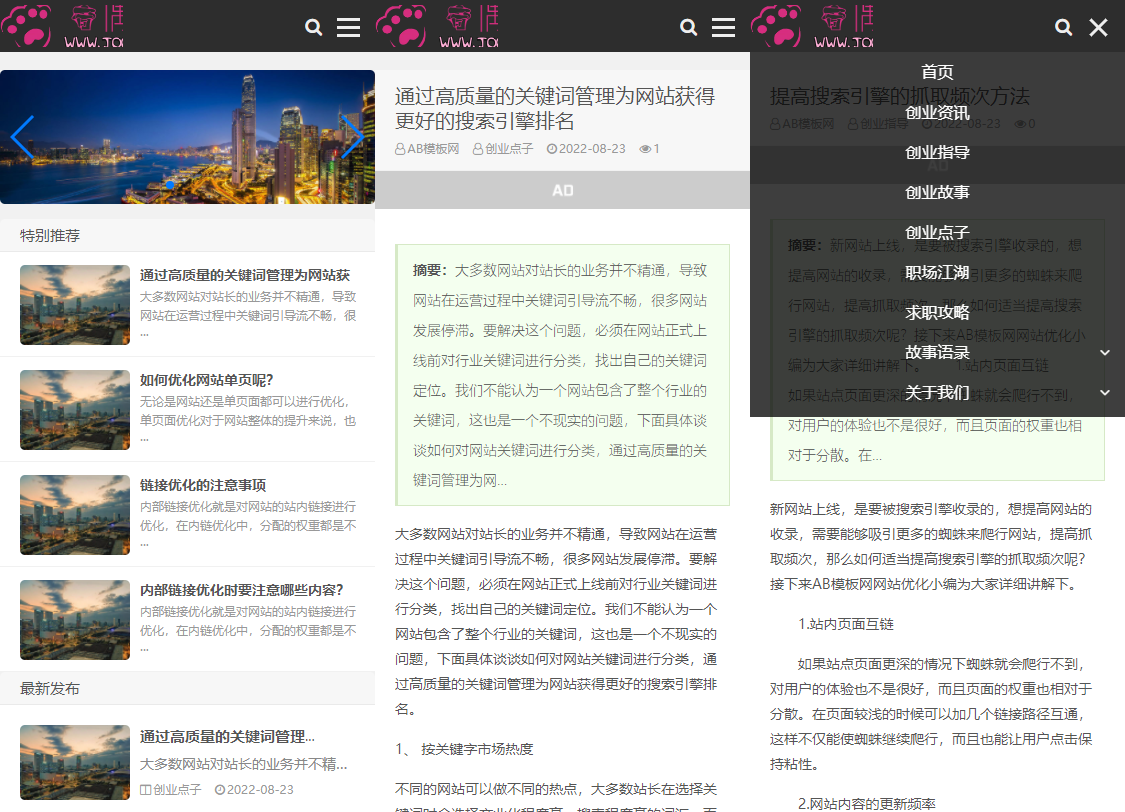Click the view count eye icon in middle article

coord(645,149)
